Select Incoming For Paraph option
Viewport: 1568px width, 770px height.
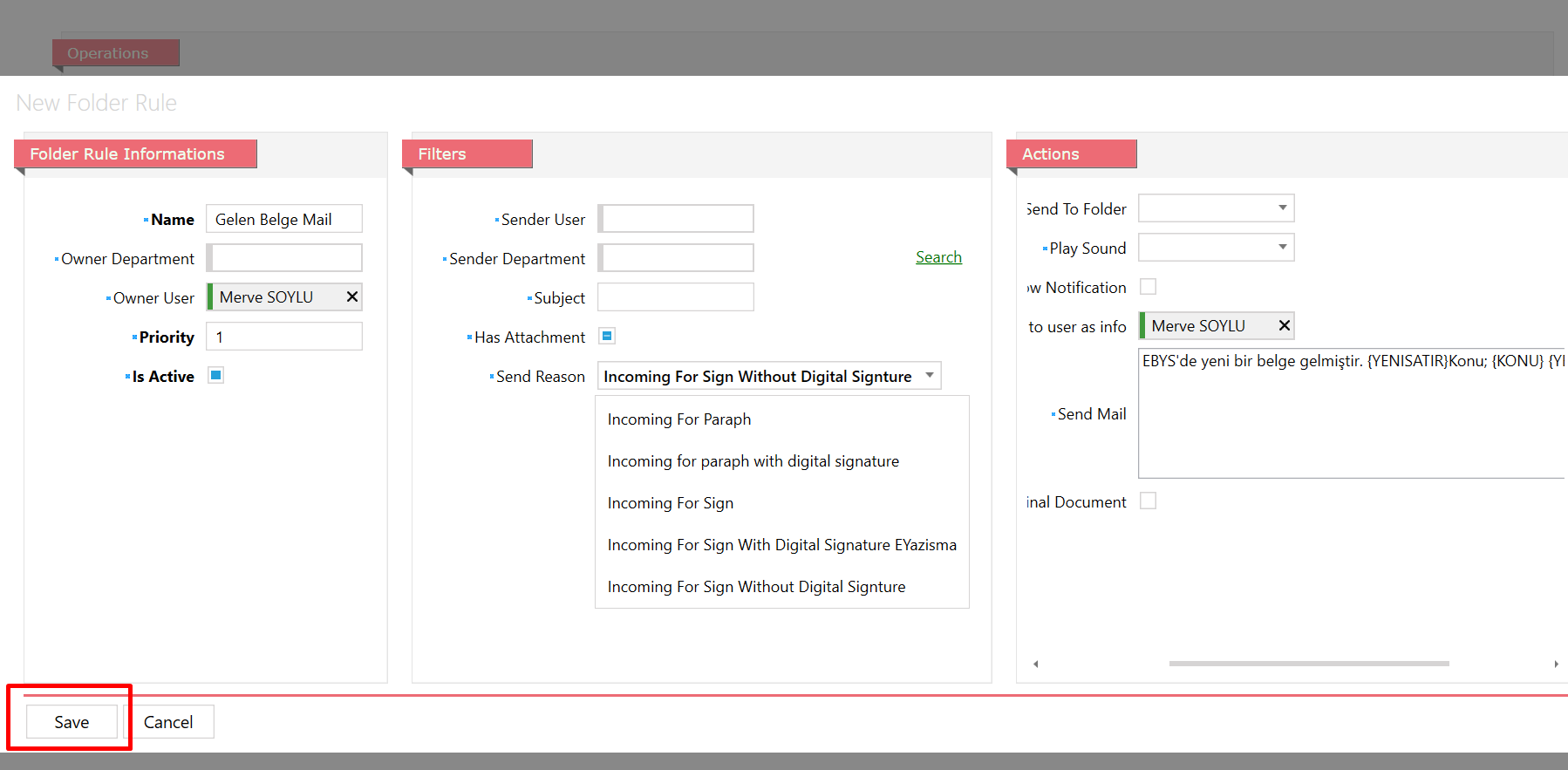pos(679,419)
